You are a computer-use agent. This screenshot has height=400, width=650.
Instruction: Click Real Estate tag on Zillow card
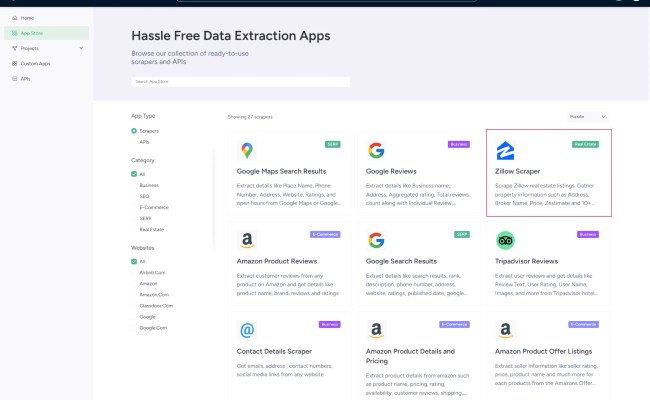585,144
